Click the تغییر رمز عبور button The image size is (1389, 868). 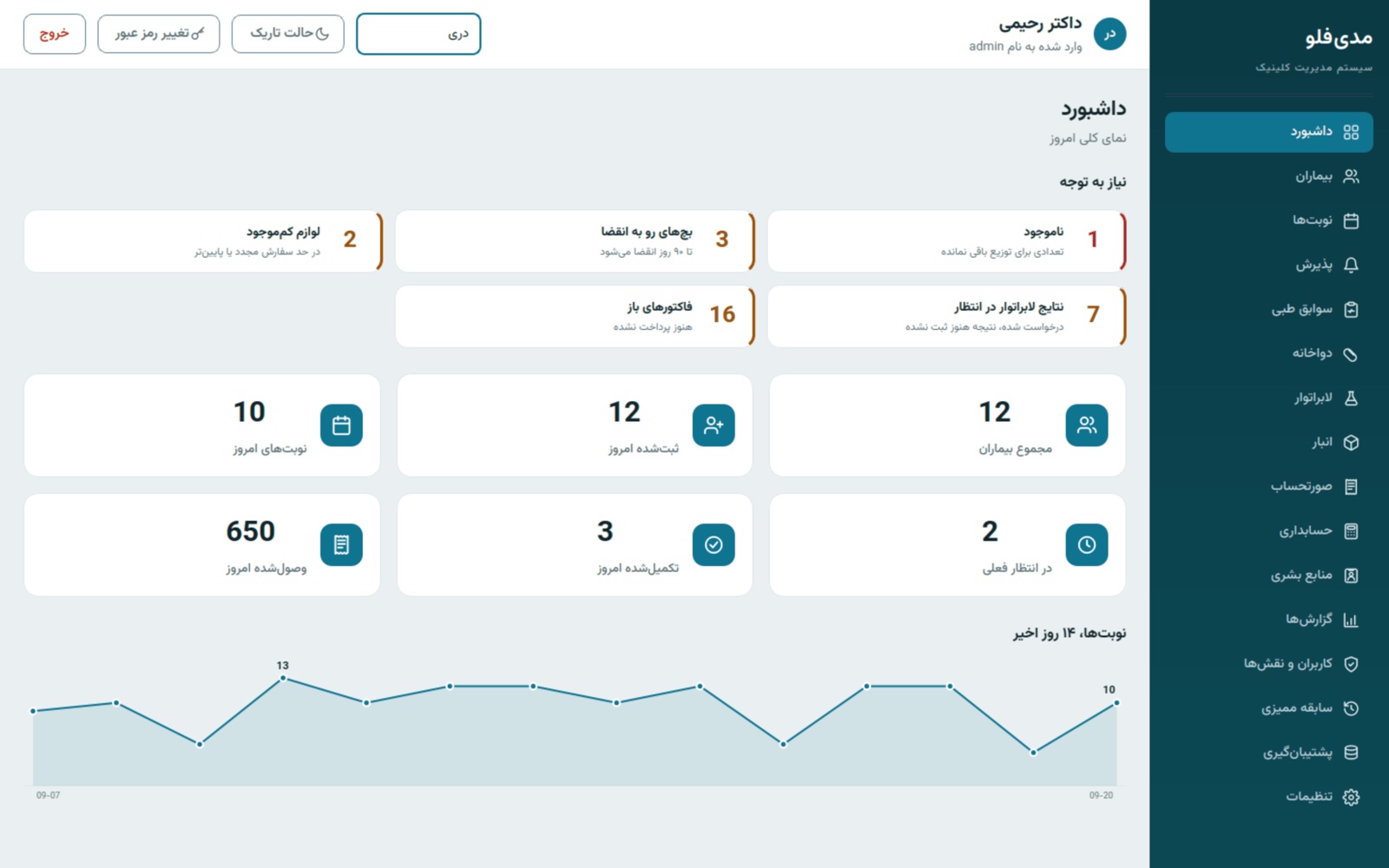pyautogui.click(x=159, y=34)
